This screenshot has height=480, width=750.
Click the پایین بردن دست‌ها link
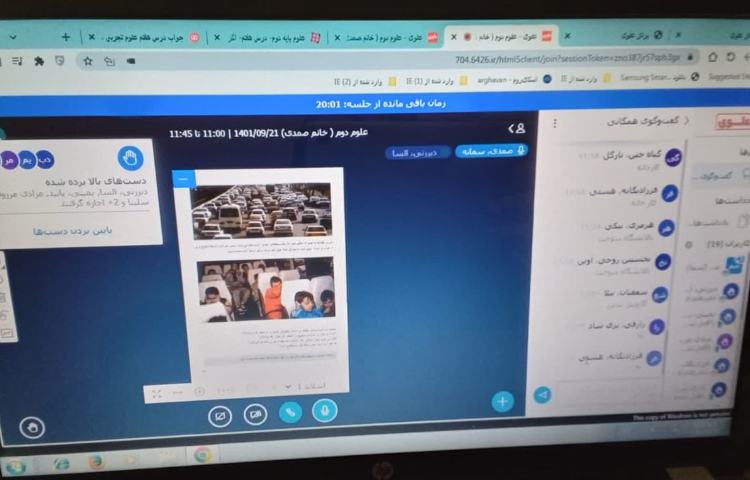73,231
